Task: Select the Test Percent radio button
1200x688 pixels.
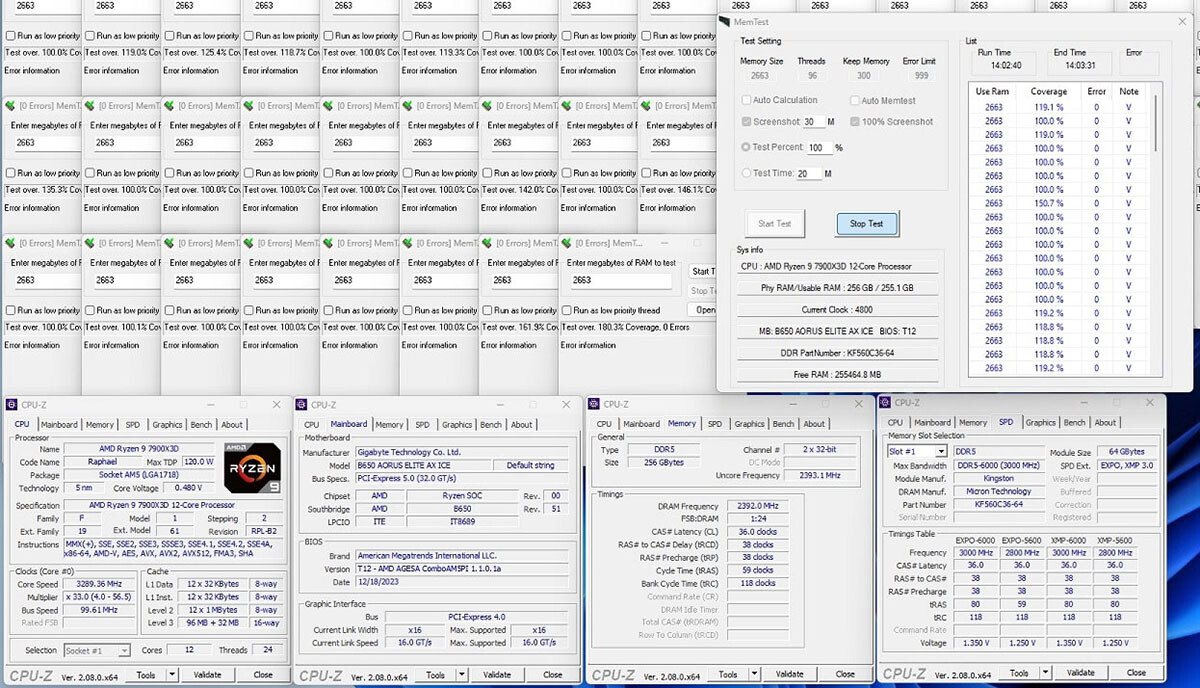Action: [746, 147]
